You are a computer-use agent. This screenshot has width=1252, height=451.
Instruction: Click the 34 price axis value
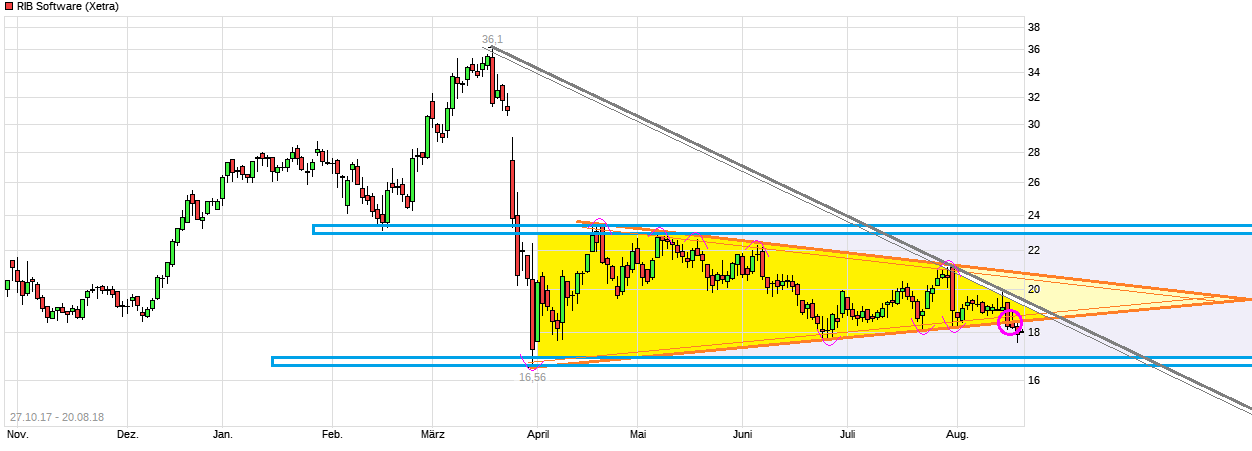(x=1034, y=72)
